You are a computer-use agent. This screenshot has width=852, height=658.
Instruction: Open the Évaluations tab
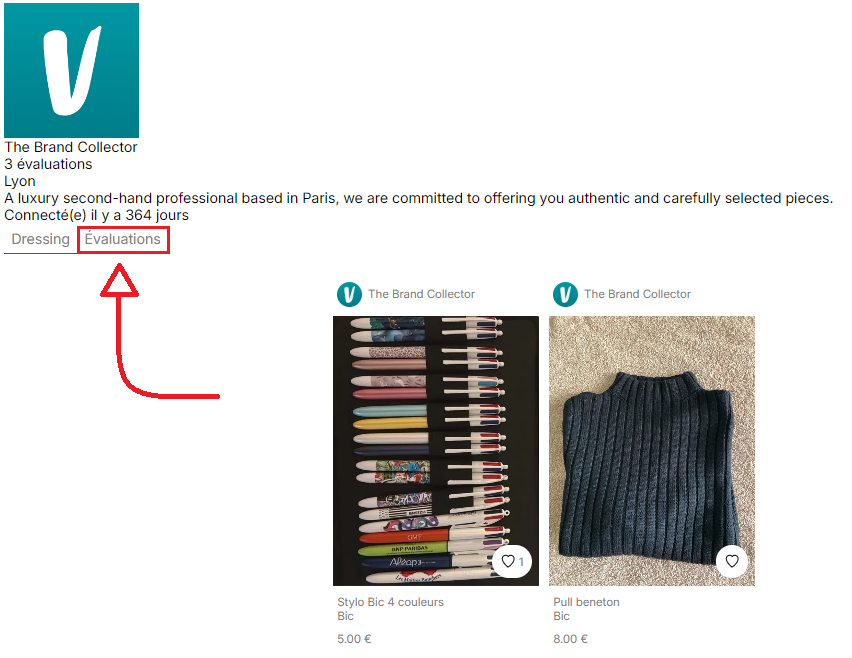(123, 240)
